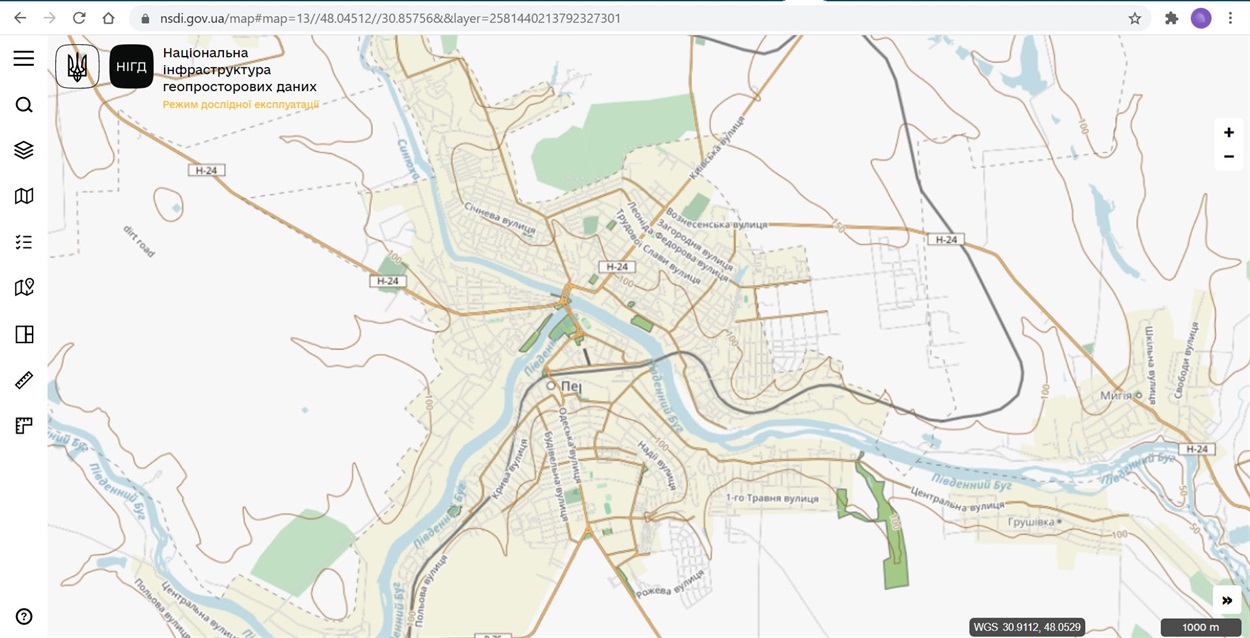Select the map pin marker tool

24,288
